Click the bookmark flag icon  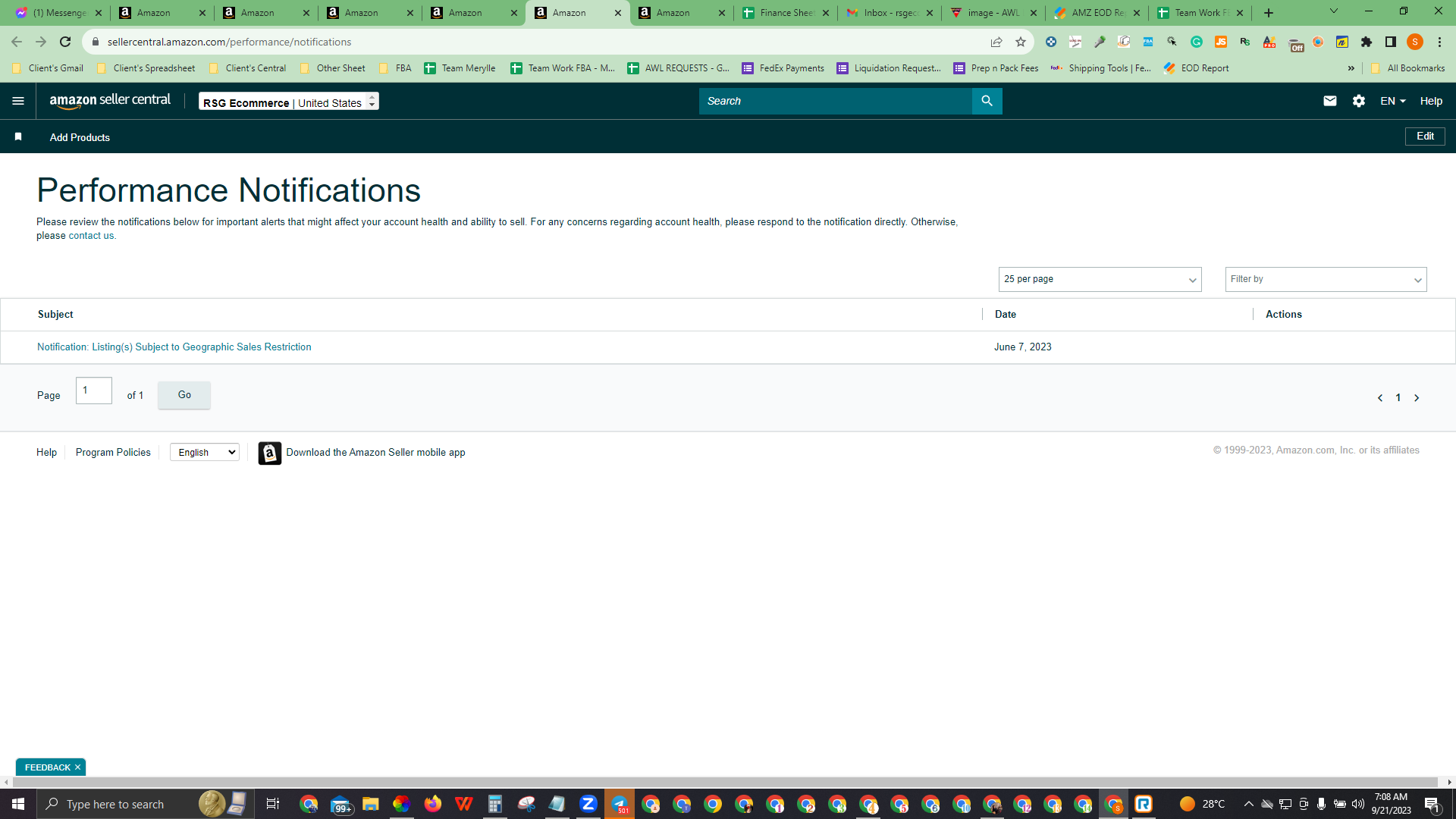tap(18, 136)
